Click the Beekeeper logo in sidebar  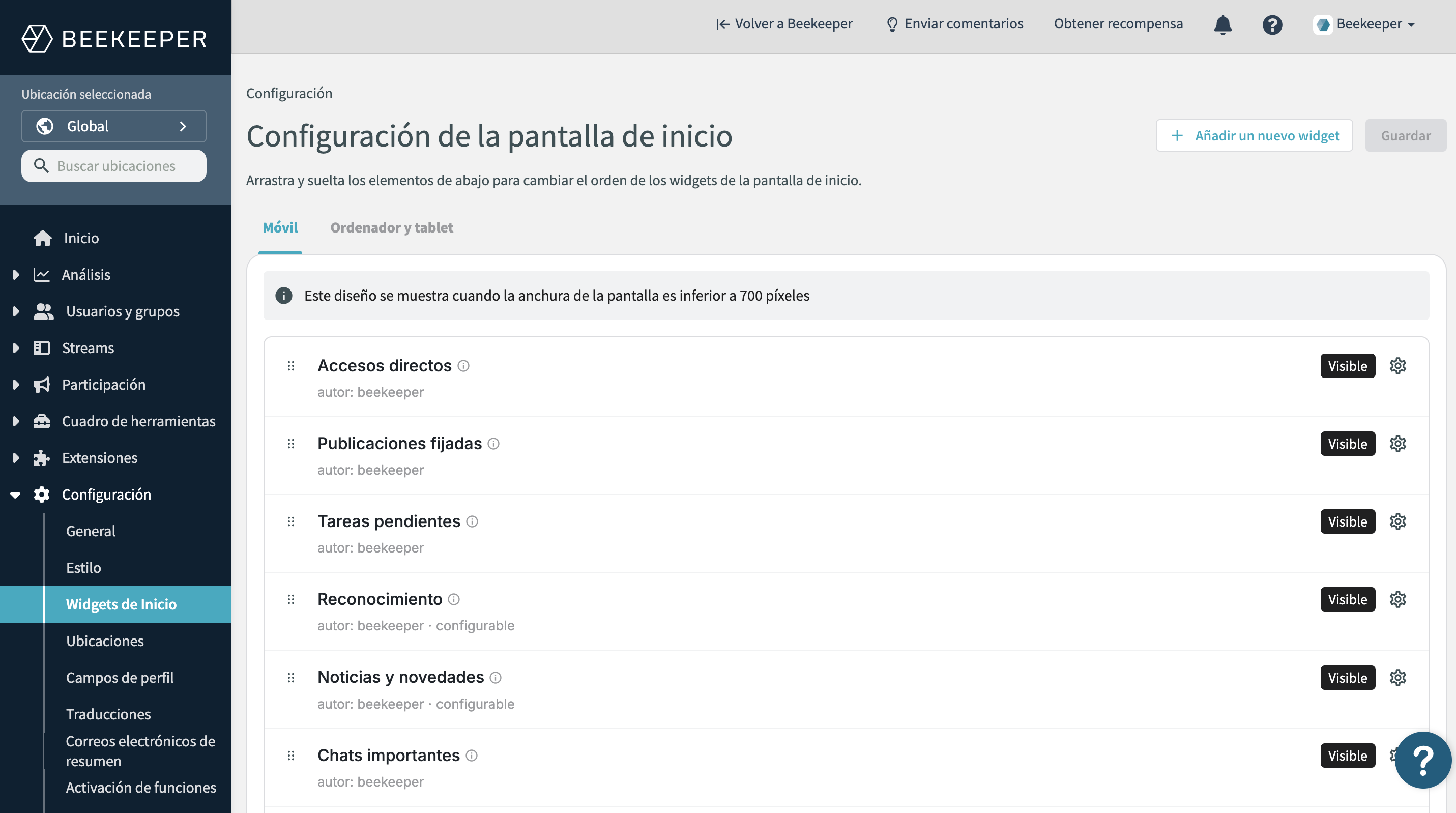[x=115, y=39]
